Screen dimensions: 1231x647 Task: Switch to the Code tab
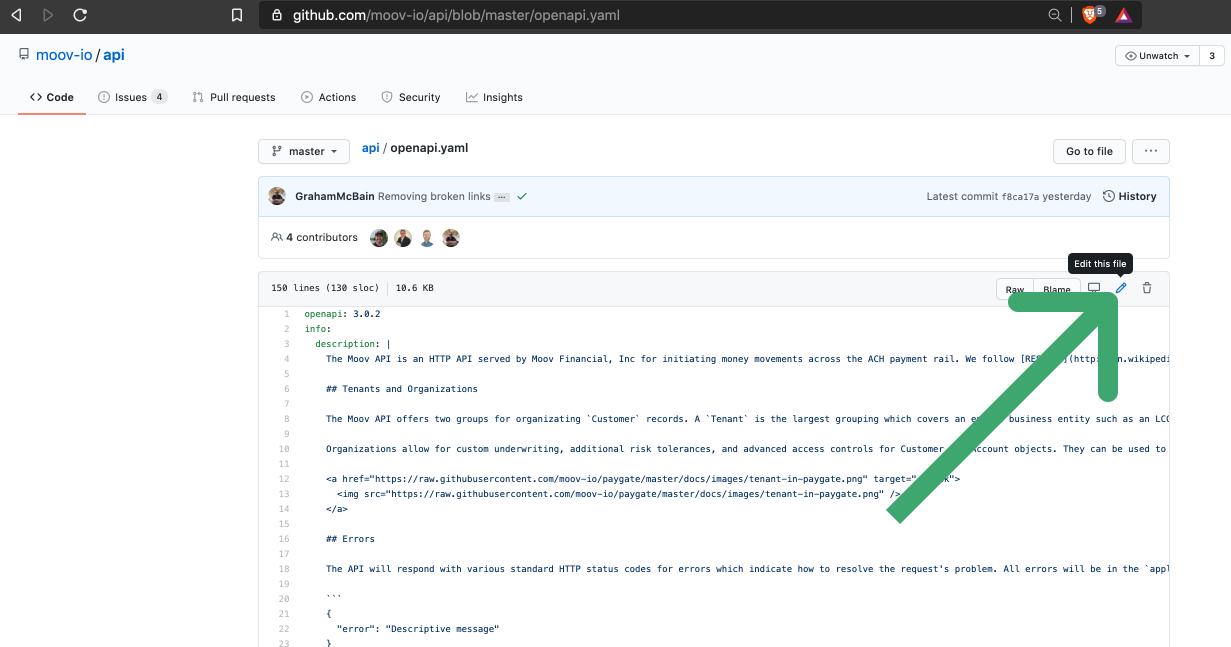tap(52, 97)
